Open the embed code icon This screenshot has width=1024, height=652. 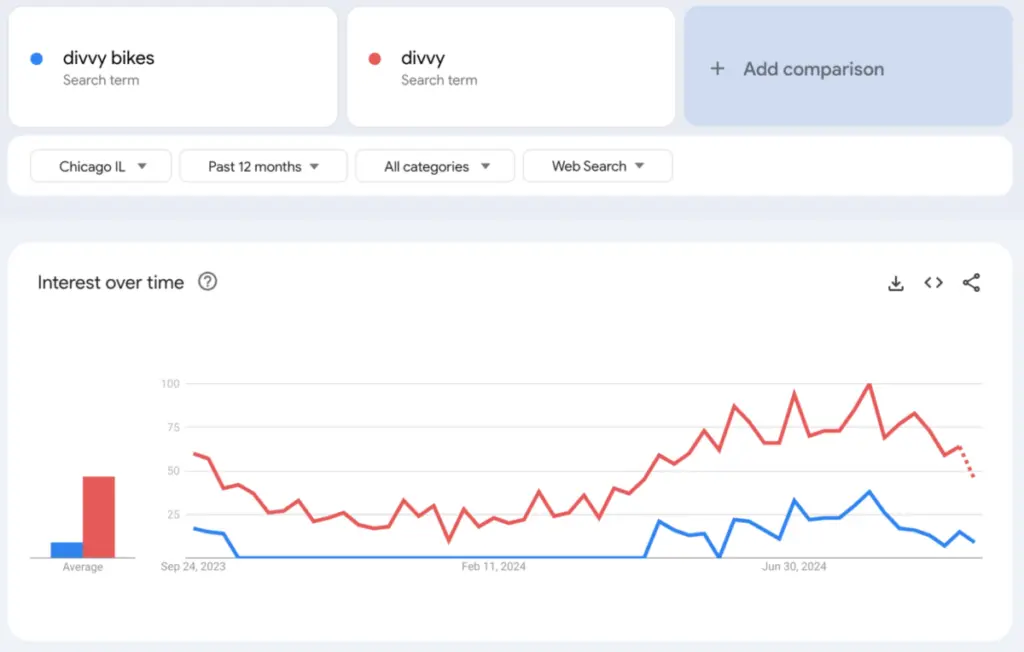[x=933, y=283]
